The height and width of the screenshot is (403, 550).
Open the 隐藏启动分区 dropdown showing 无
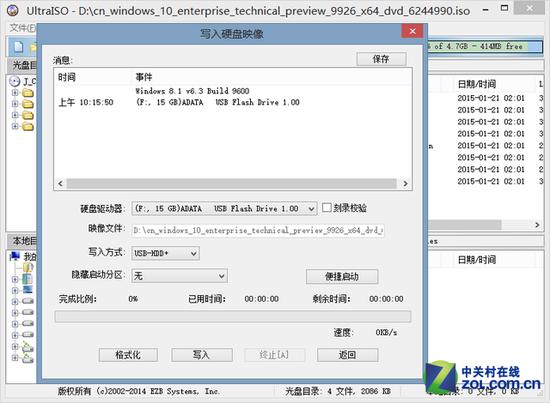coord(221,276)
